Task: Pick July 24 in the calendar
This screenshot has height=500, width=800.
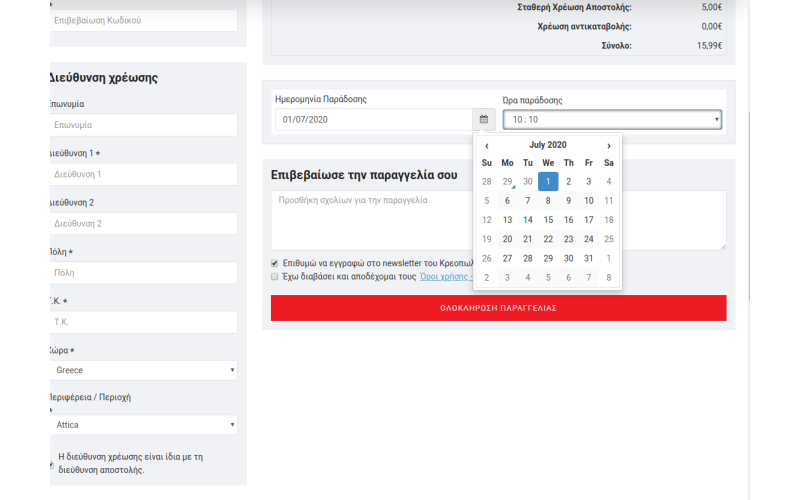Action: pos(589,239)
